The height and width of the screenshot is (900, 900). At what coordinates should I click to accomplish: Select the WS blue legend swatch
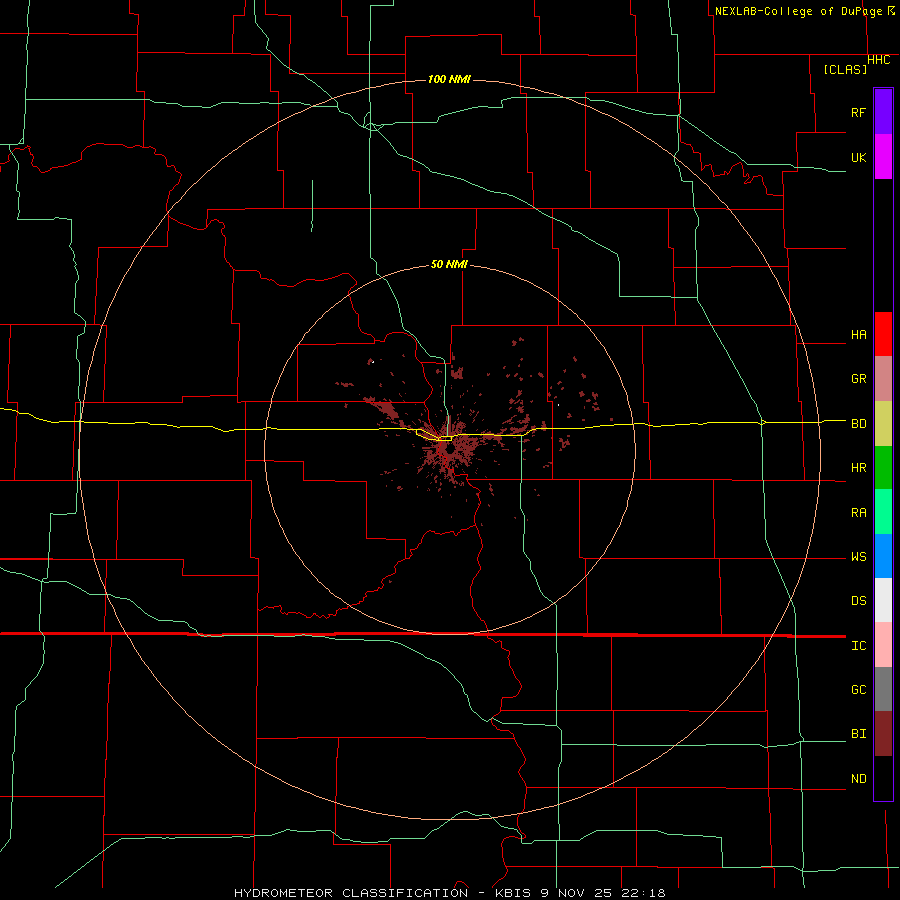click(x=883, y=556)
